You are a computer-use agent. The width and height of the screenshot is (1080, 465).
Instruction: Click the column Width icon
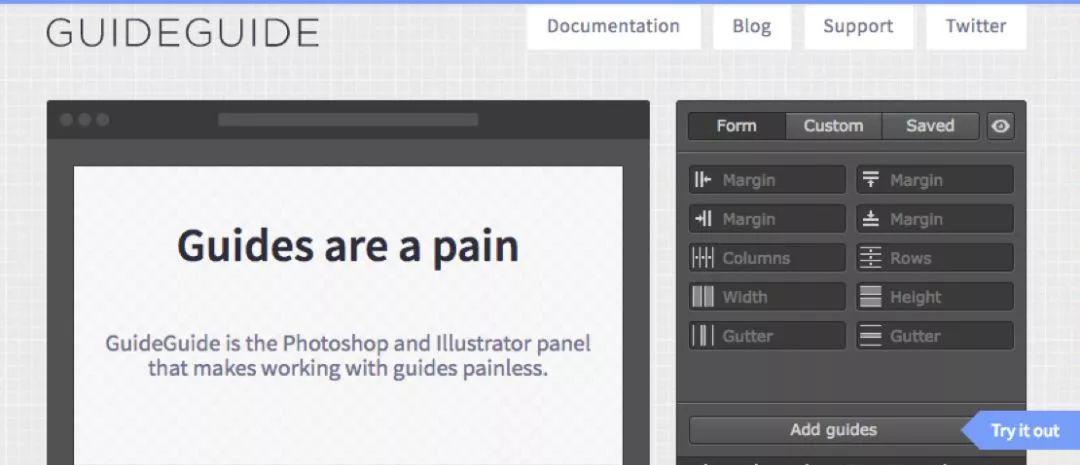coord(703,297)
